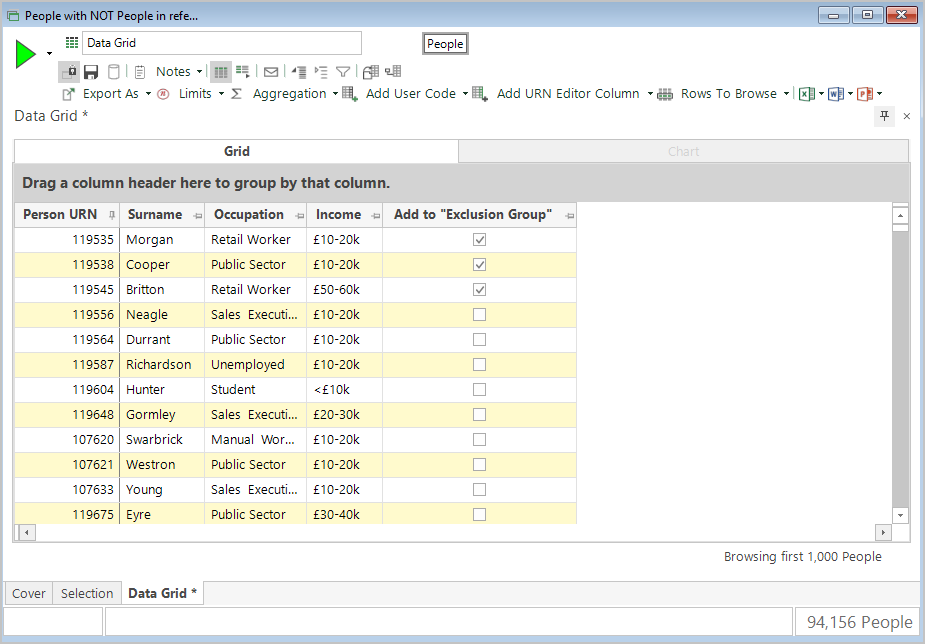
Task: Select the Data Grid bottom tab
Action: point(163,593)
